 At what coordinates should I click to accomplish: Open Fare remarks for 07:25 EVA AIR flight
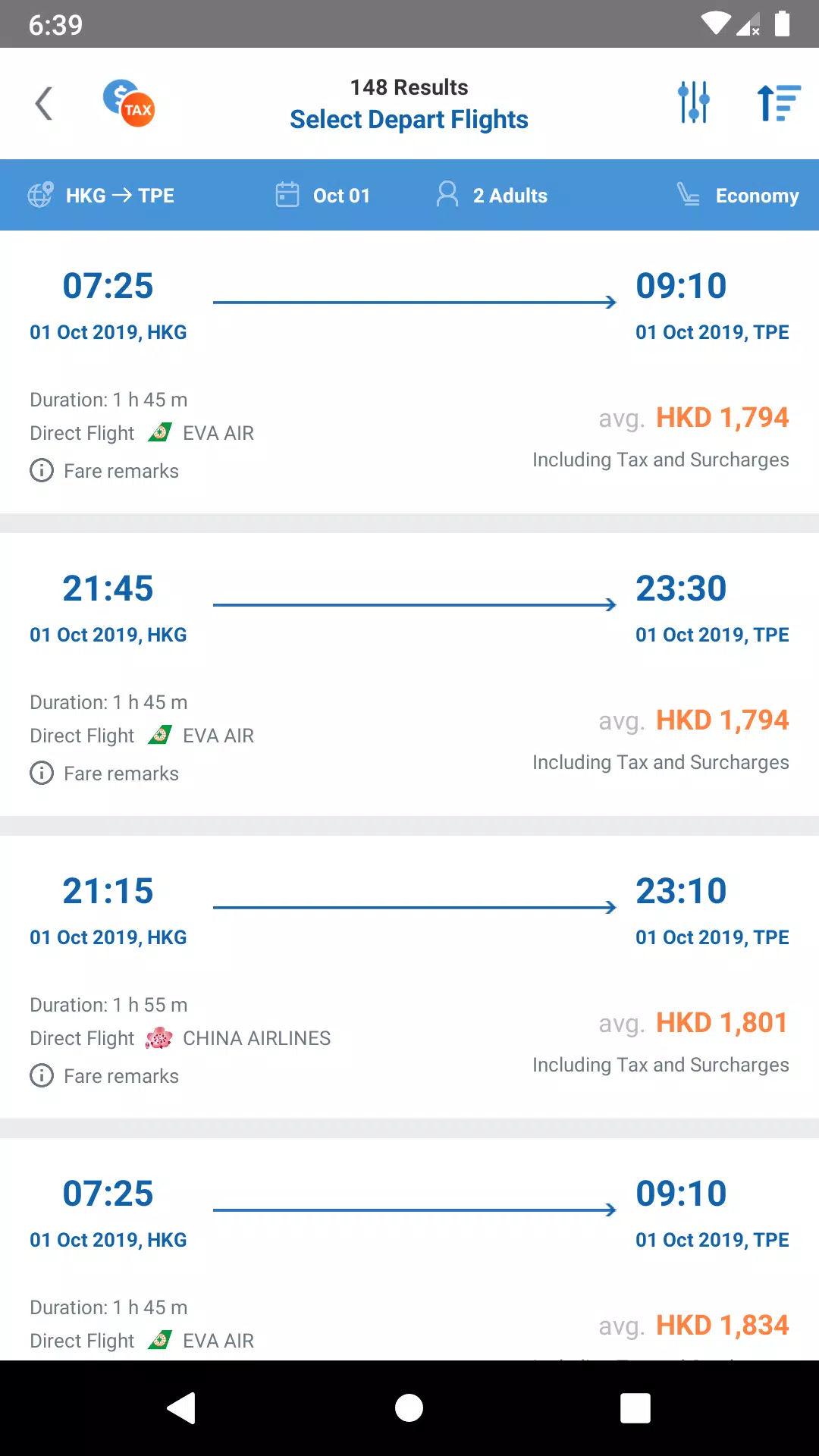coord(105,471)
